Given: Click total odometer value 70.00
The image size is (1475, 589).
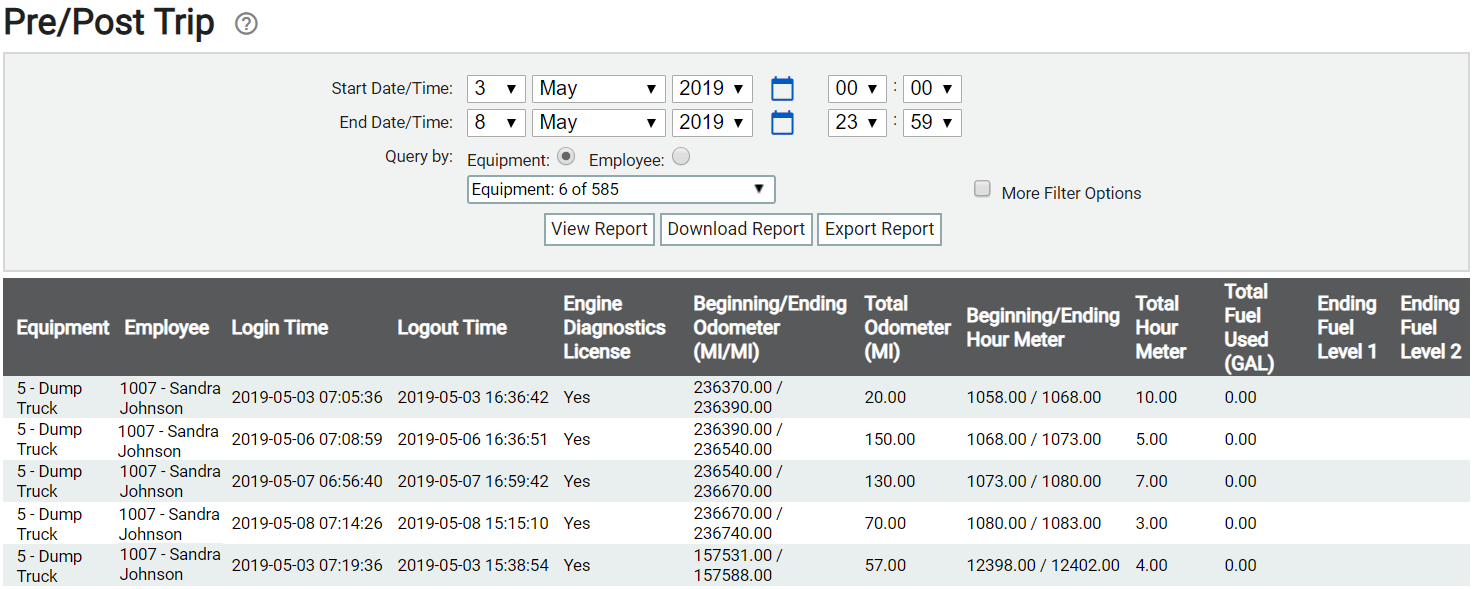Looking at the screenshot, I should click(885, 524).
